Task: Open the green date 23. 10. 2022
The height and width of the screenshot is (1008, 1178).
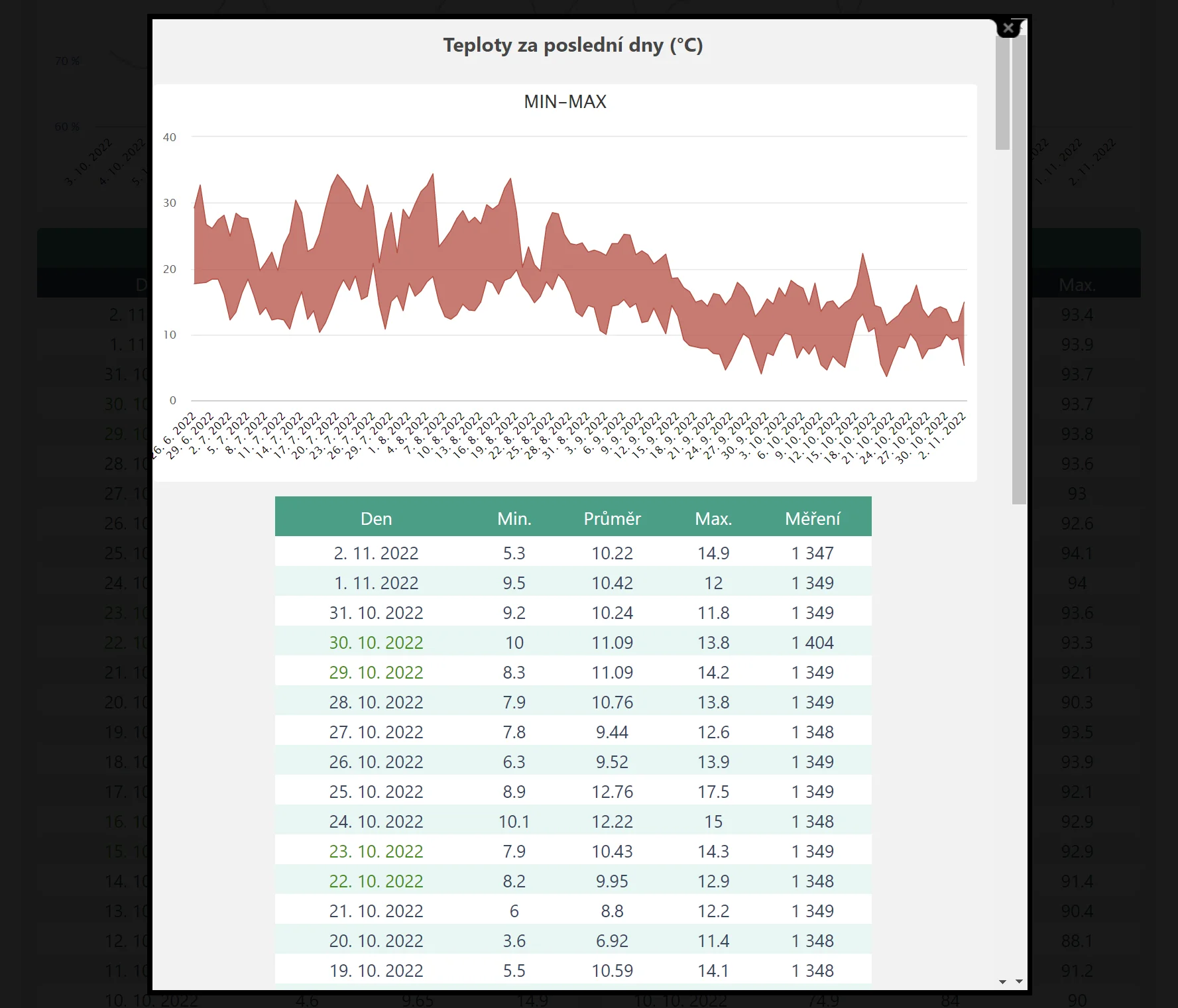Action: tap(376, 851)
